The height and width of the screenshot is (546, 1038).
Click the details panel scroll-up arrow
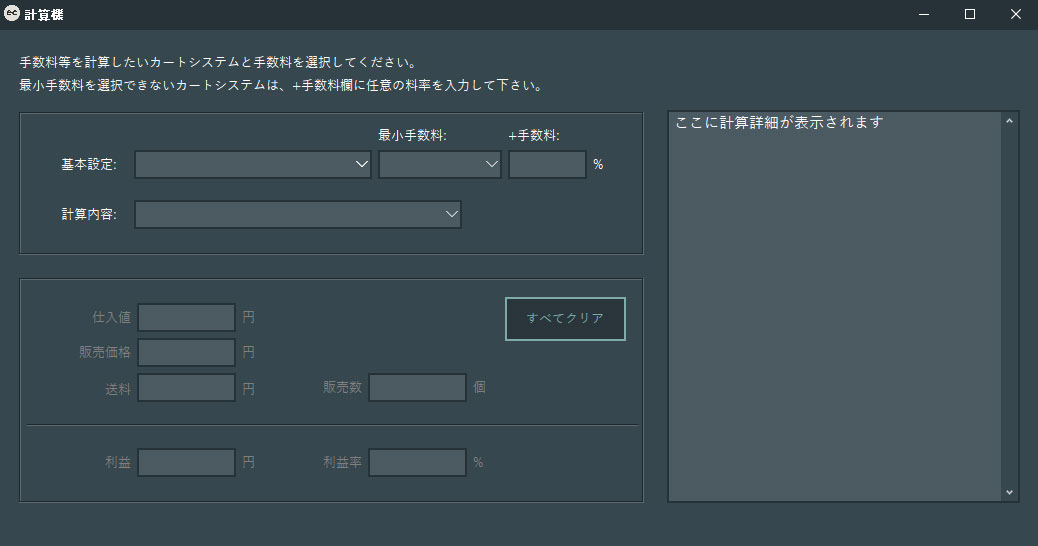coord(1009,122)
